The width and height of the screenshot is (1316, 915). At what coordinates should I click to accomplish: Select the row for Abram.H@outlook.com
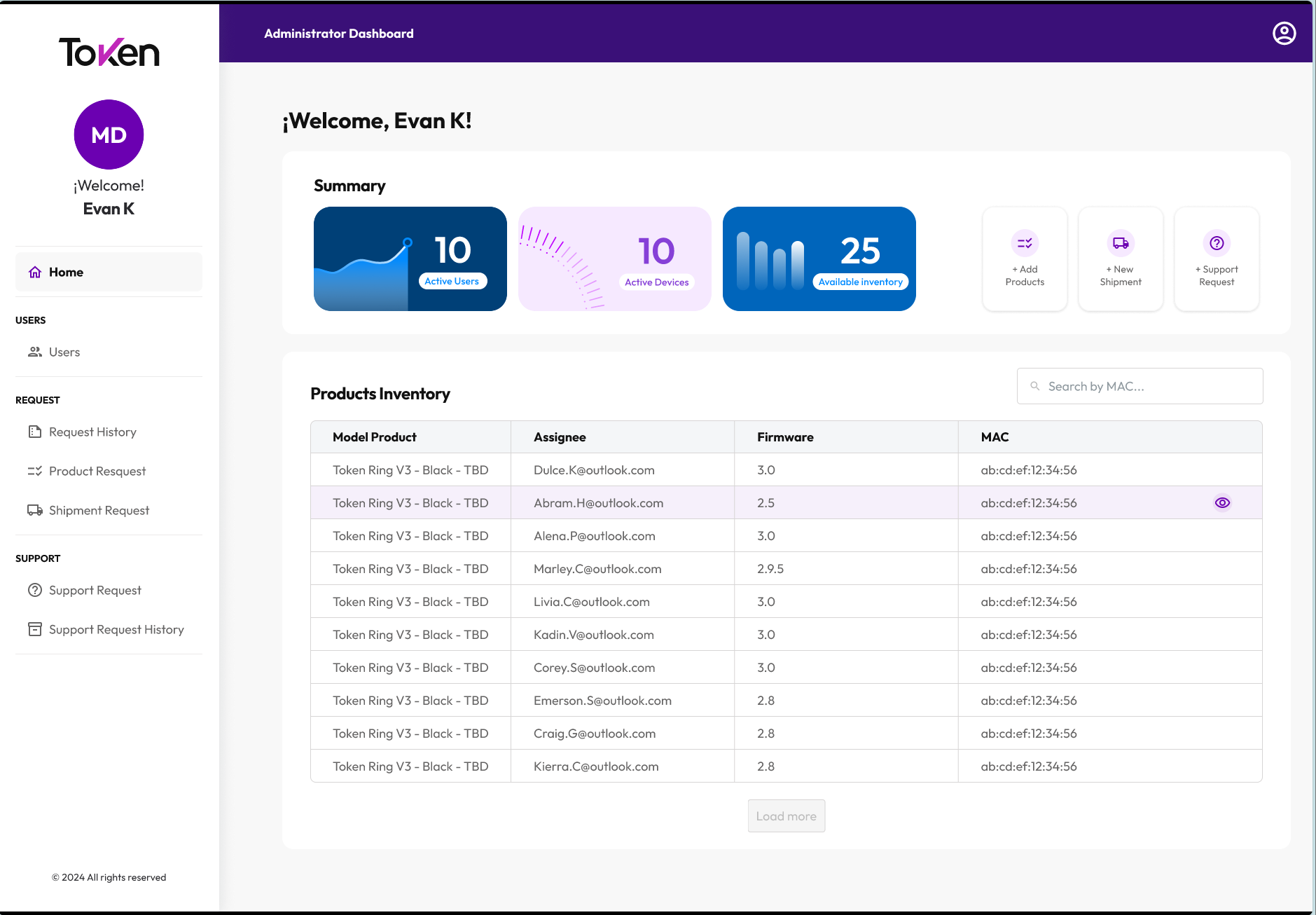click(622, 502)
